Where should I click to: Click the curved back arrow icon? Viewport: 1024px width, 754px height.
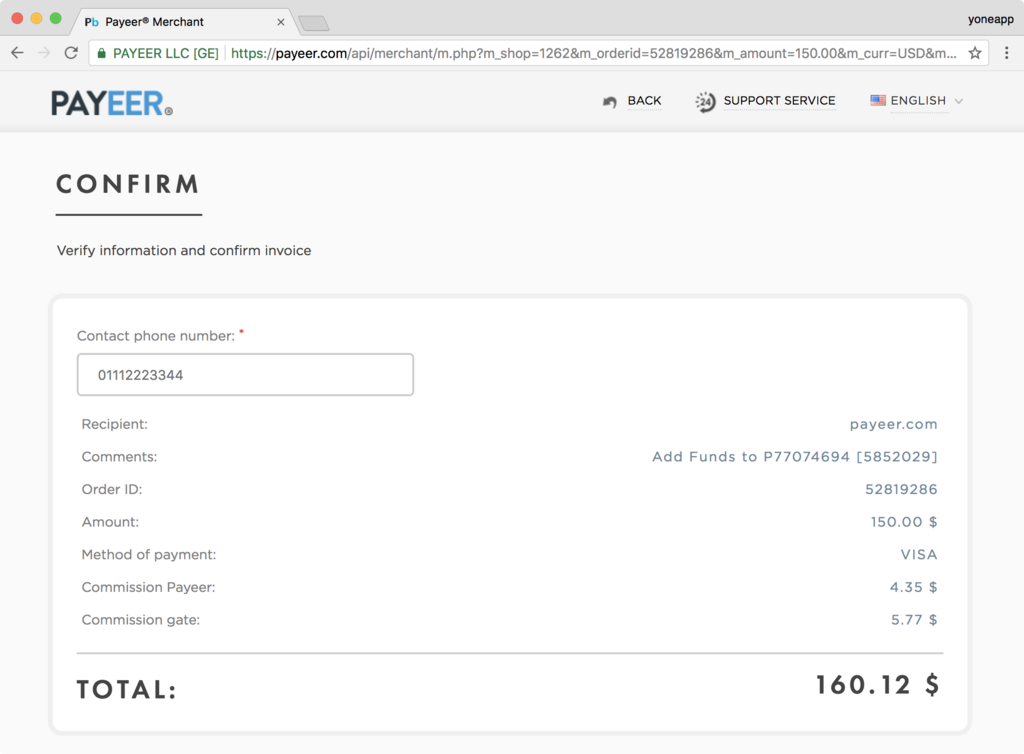click(x=610, y=101)
